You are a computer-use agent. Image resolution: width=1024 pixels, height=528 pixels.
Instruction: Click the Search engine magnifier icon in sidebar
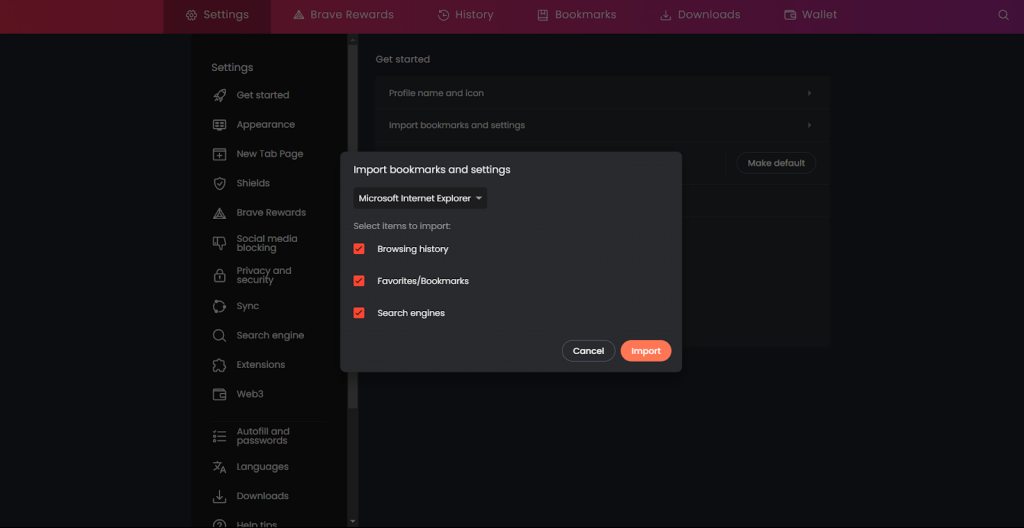[x=219, y=335]
